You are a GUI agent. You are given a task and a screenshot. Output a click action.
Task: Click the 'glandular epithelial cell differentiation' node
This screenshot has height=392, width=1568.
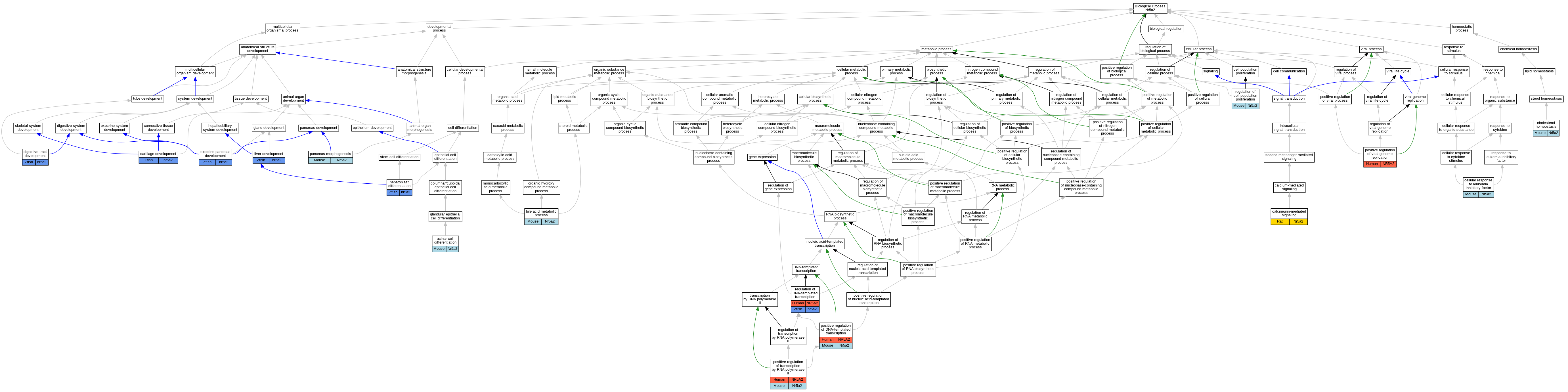[446, 216]
